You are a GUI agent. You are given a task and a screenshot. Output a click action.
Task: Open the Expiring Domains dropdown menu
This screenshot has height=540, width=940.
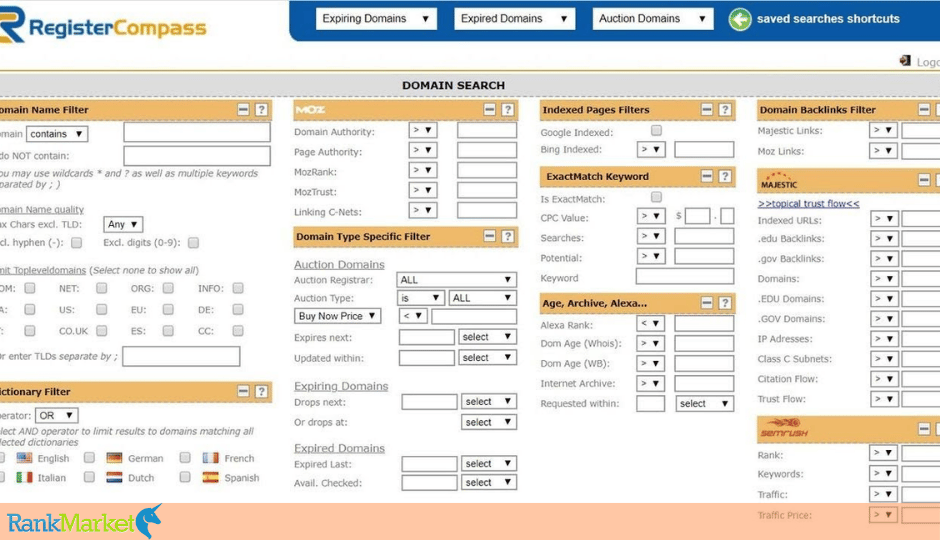click(376, 19)
